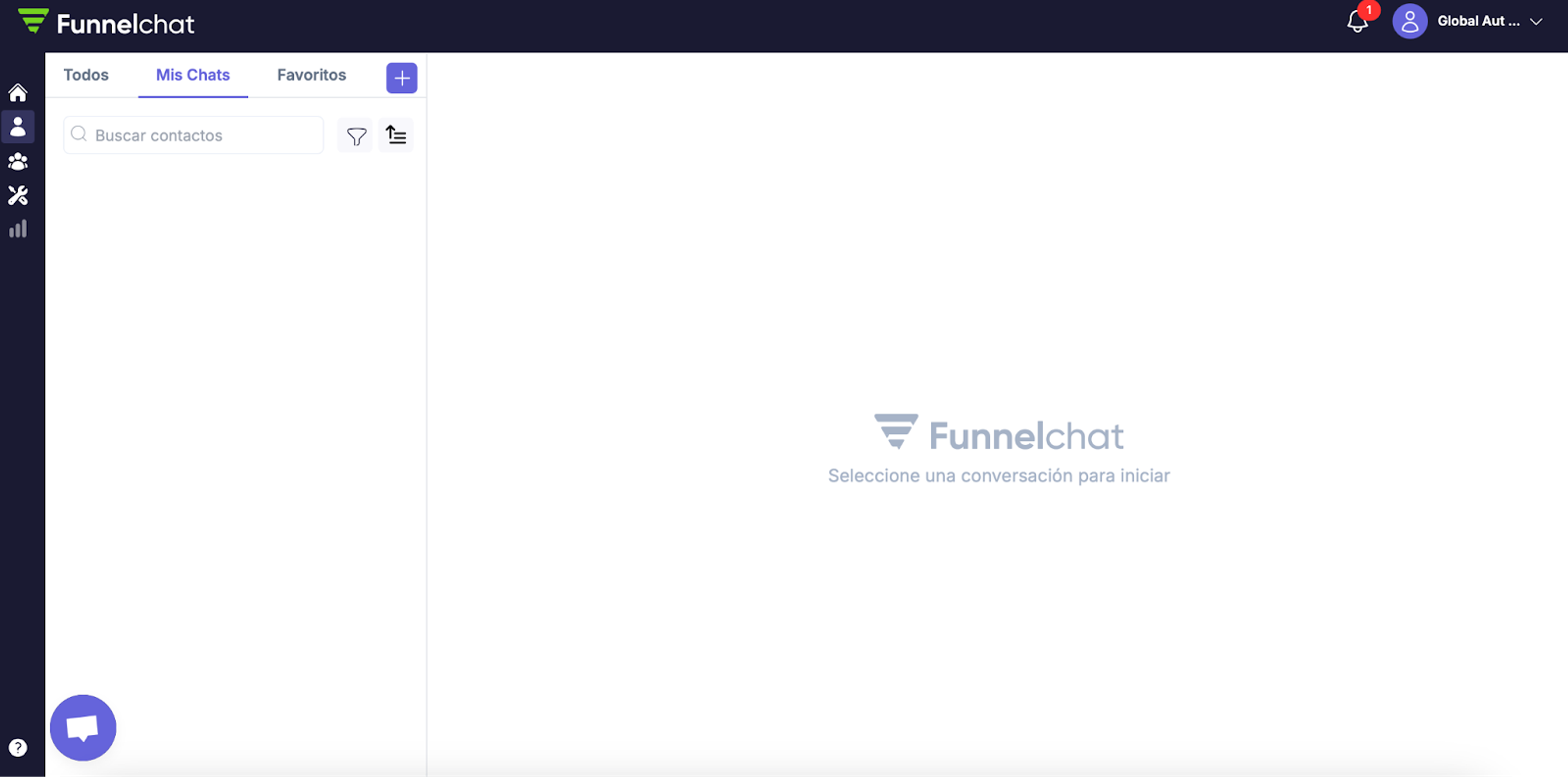This screenshot has width=1568, height=777.
Task: Click the user avatar icon
Action: pos(1410,21)
